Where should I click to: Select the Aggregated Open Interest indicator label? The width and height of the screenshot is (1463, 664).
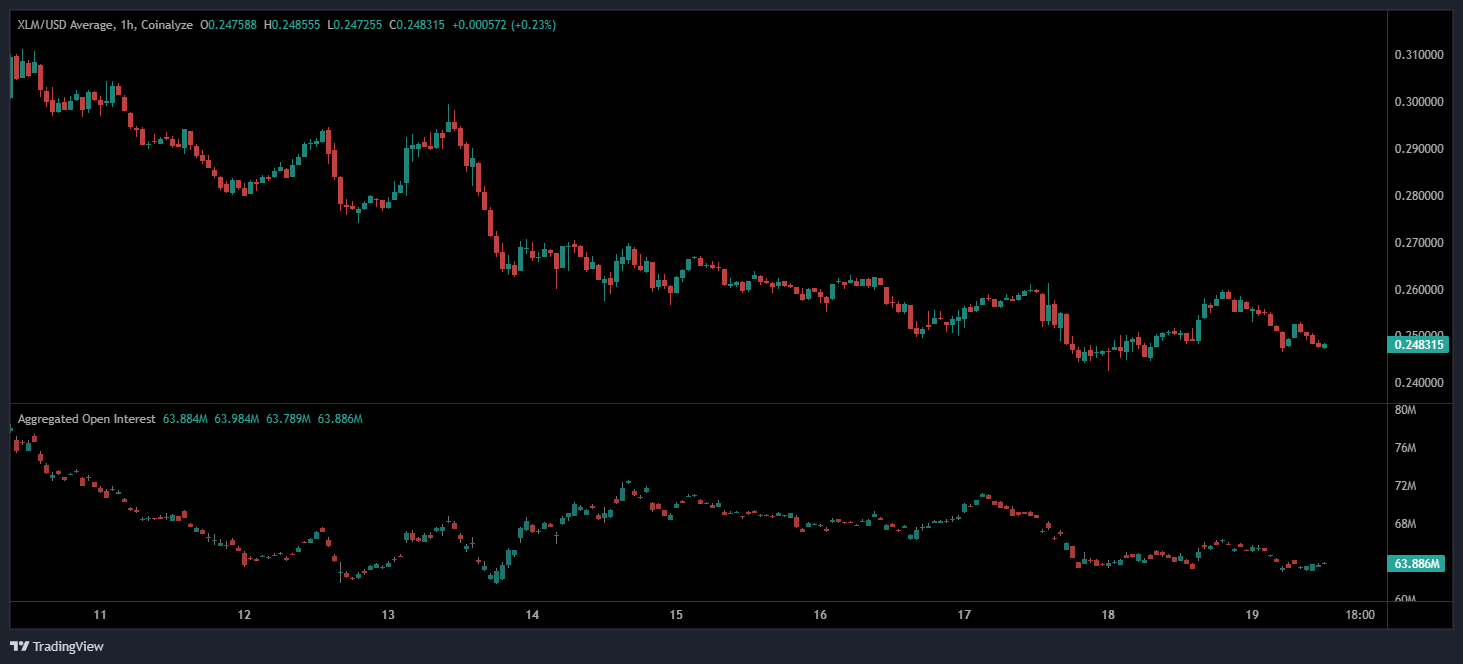86,419
